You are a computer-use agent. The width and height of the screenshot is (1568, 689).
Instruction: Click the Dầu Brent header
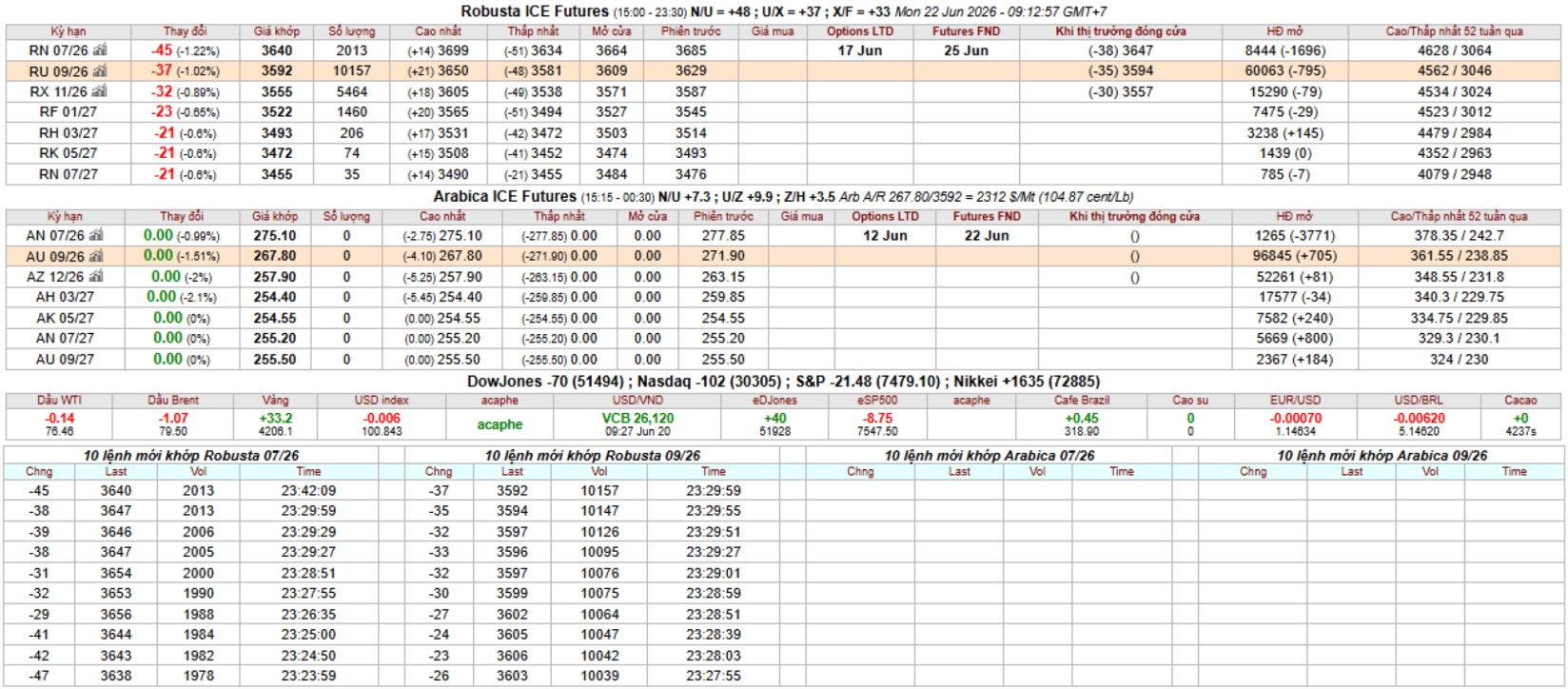173,401
